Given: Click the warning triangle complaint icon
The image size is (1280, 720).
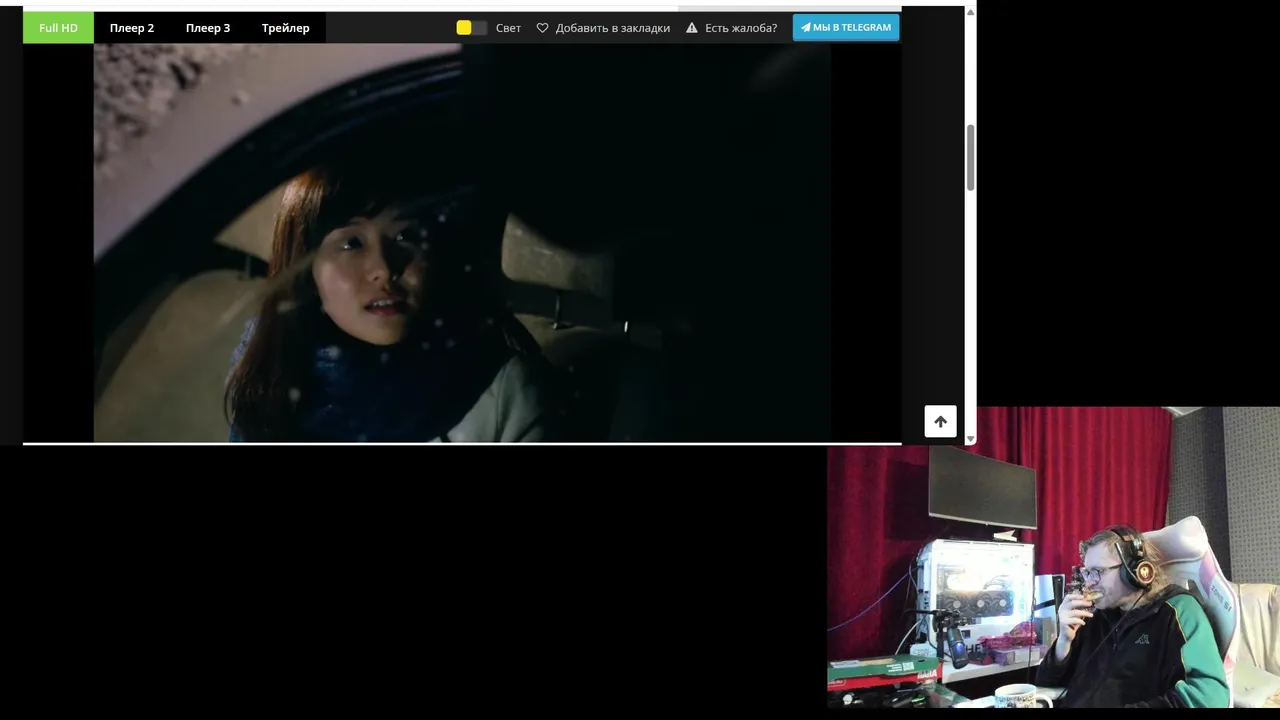Looking at the screenshot, I should (691, 28).
